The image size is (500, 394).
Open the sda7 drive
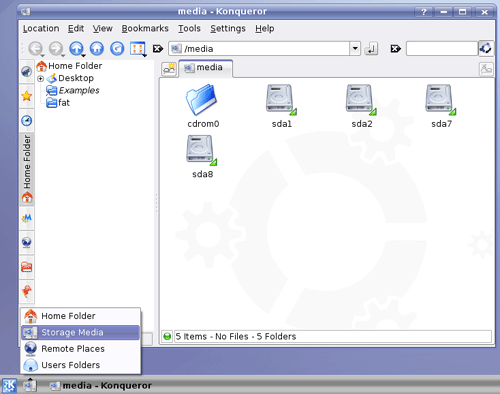click(x=441, y=106)
